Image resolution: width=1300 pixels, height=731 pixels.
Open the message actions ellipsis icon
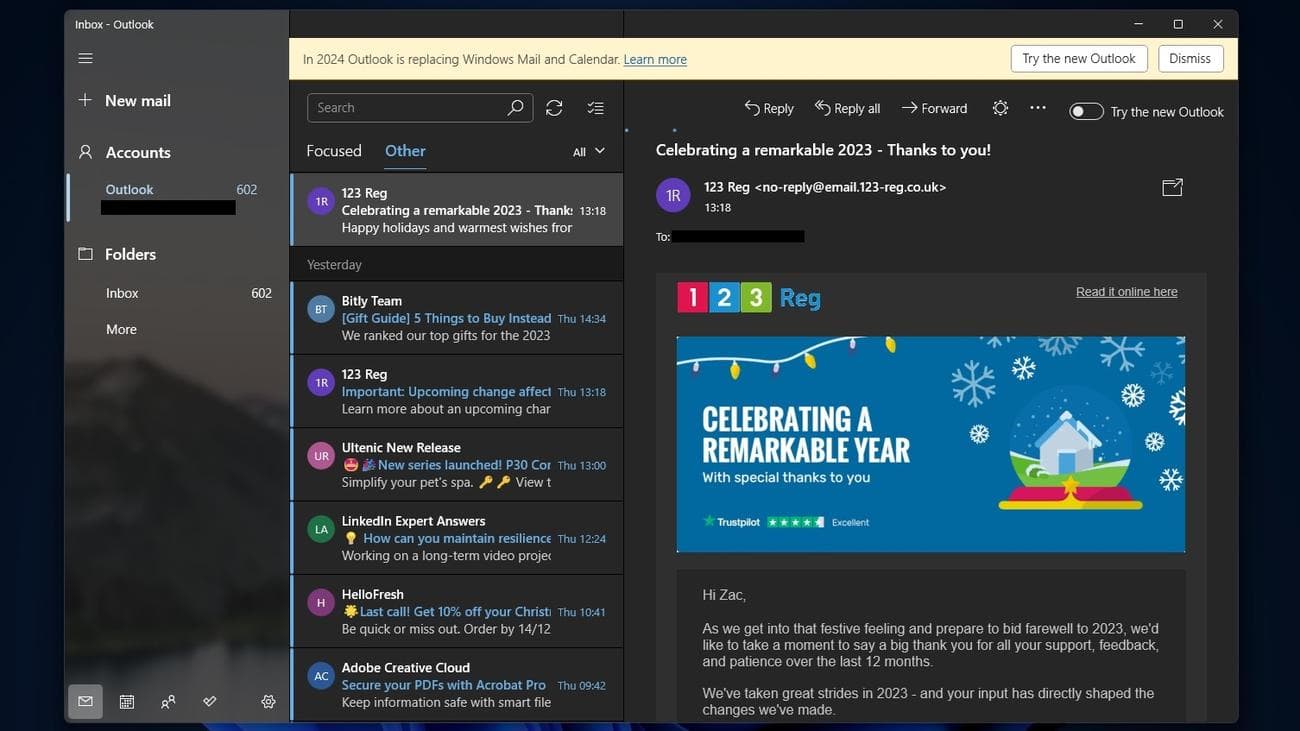pos(1037,107)
